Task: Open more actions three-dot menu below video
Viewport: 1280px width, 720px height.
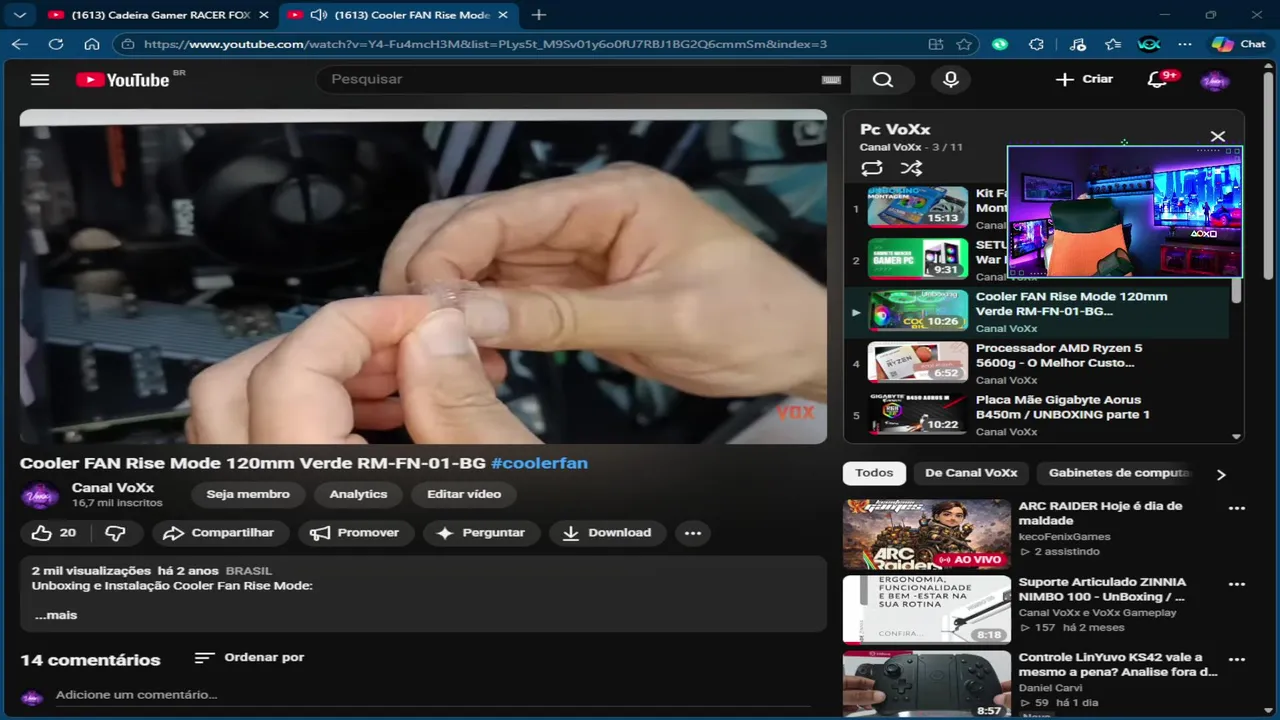Action: [693, 533]
